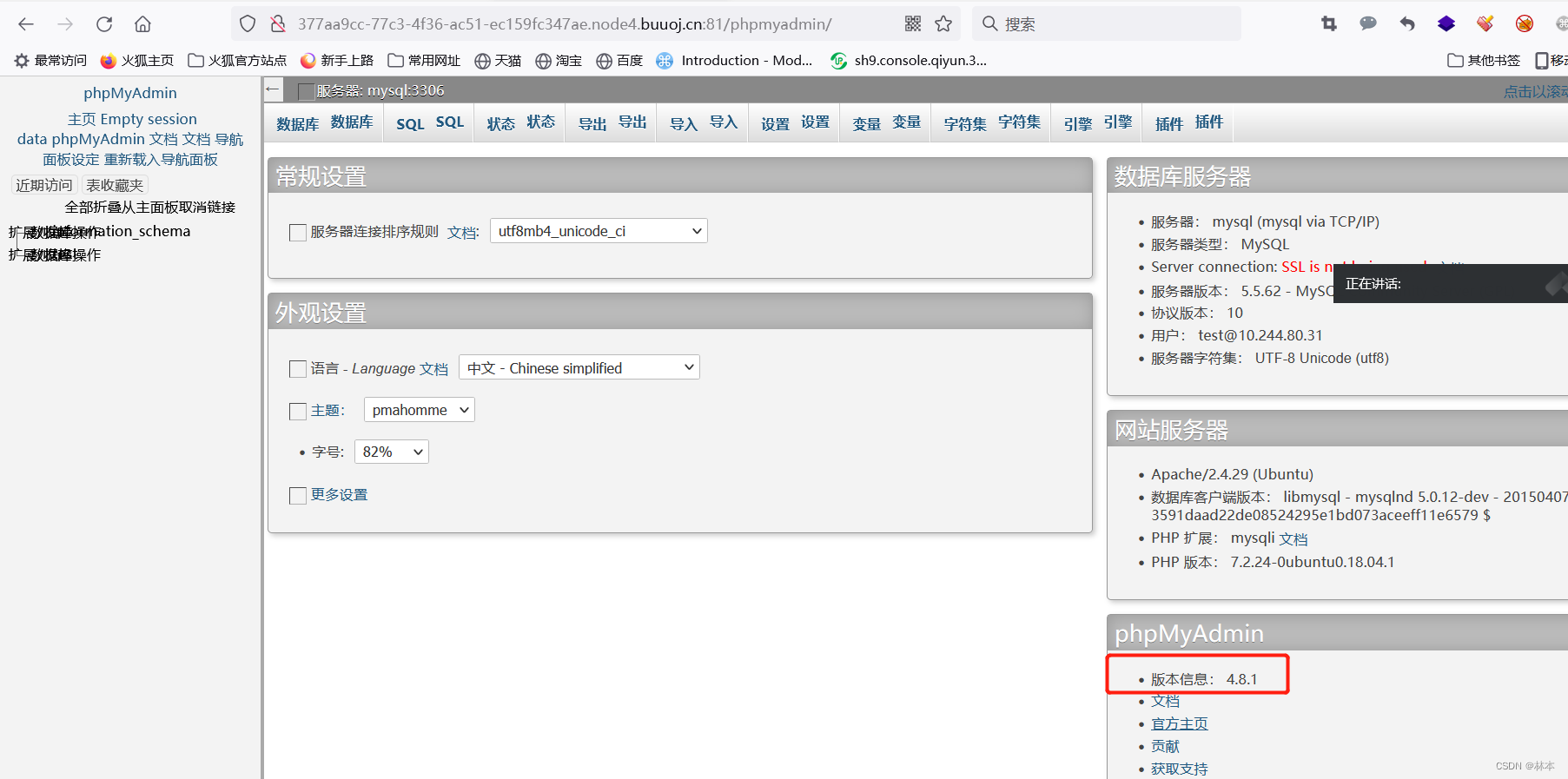Viewport: 1568px width, 779px height.
Task: Tick checkbox beside 服务器连接排序规则
Action: (x=298, y=232)
